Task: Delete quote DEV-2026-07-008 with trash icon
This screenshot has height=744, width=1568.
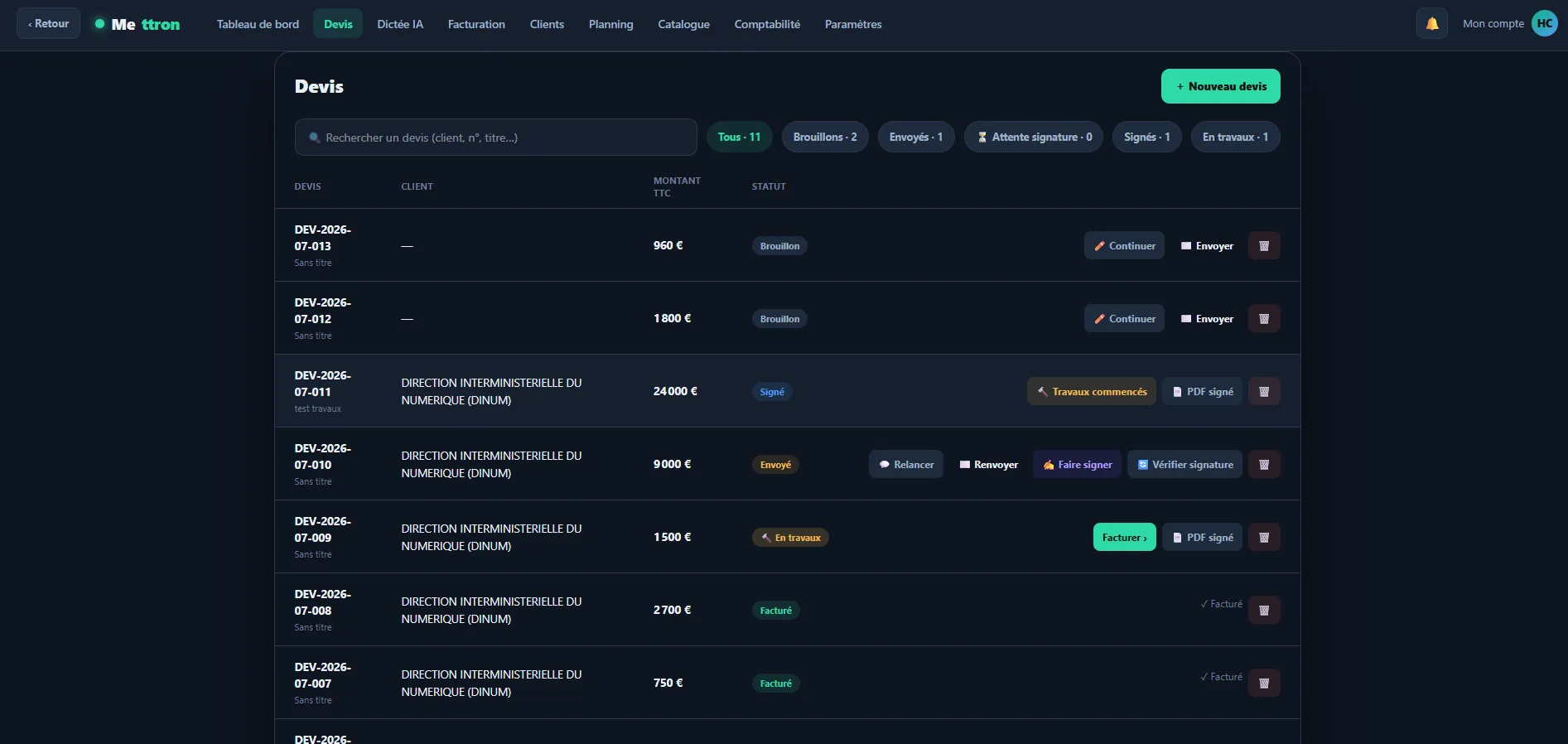Action: [1264, 610]
